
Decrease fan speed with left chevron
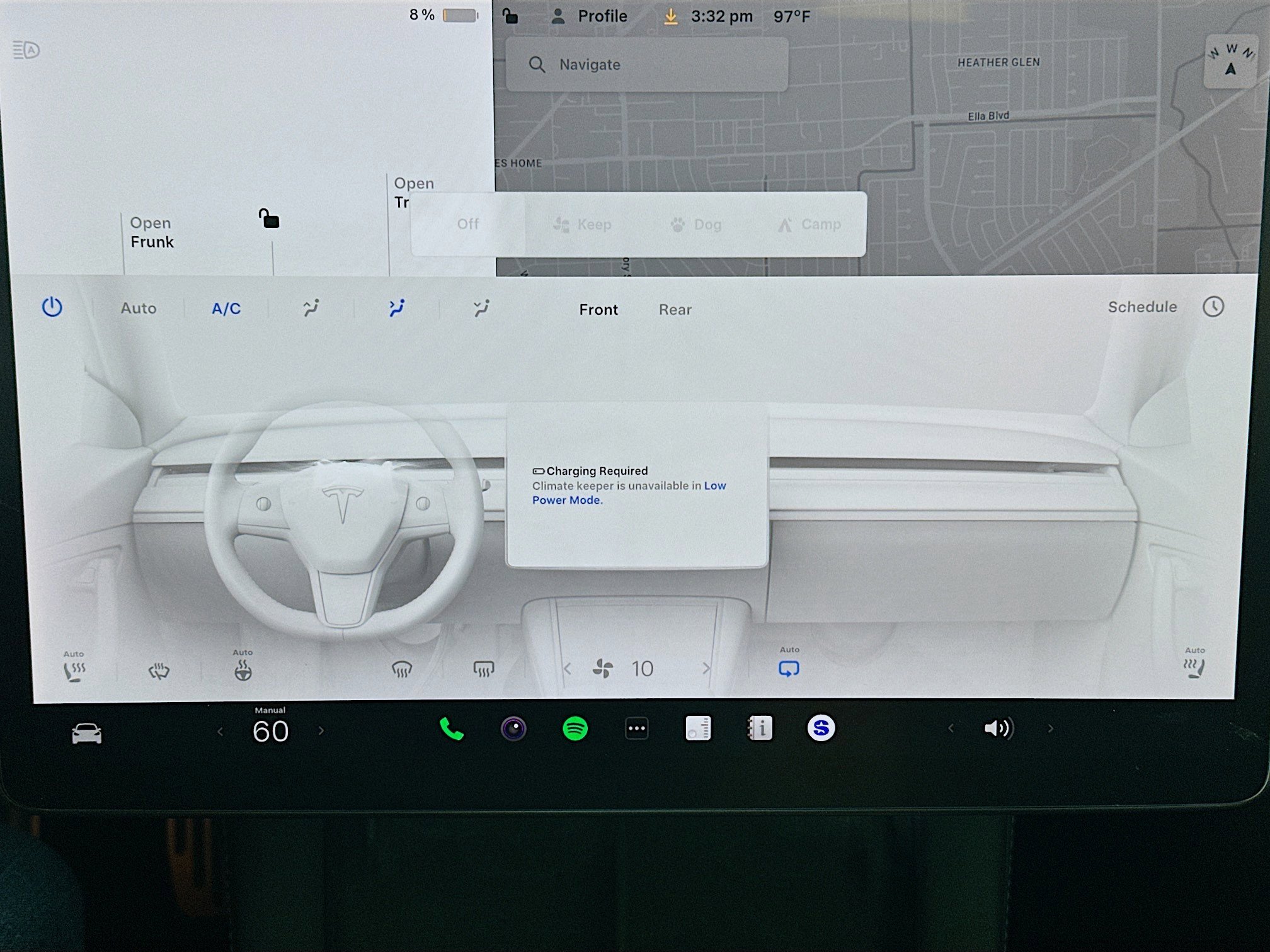pyautogui.click(x=568, y=669)
